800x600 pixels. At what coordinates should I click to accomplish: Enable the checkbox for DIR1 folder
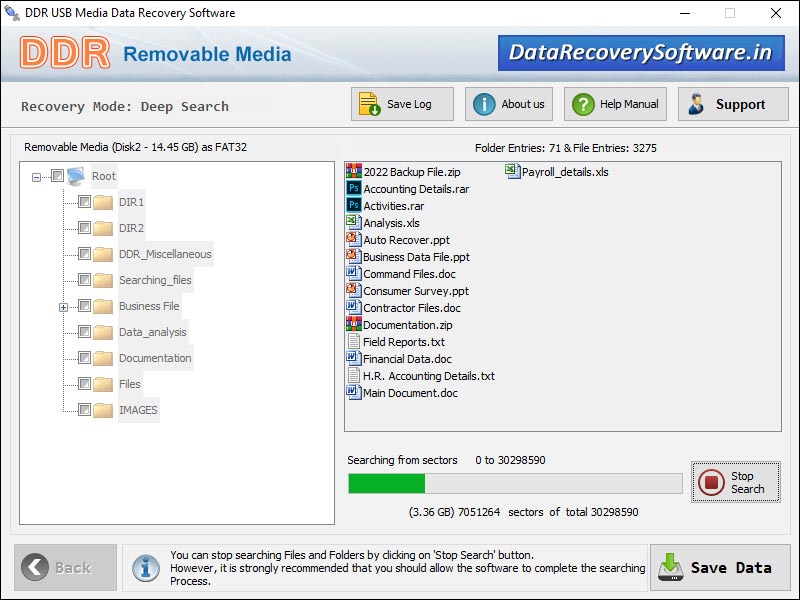pos(84,201)
